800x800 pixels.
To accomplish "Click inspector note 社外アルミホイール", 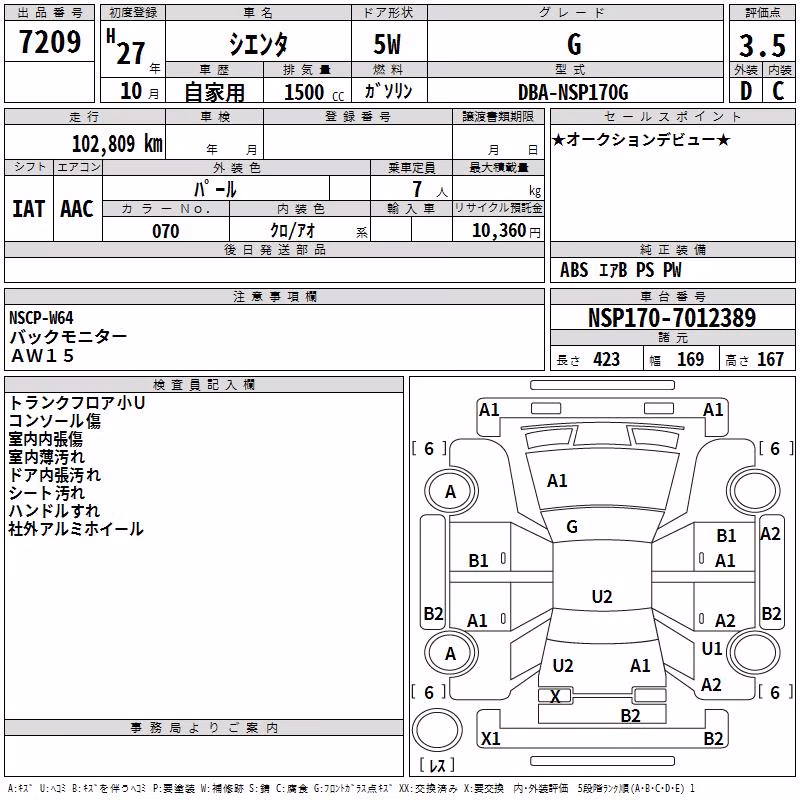I will coord(76,529).
